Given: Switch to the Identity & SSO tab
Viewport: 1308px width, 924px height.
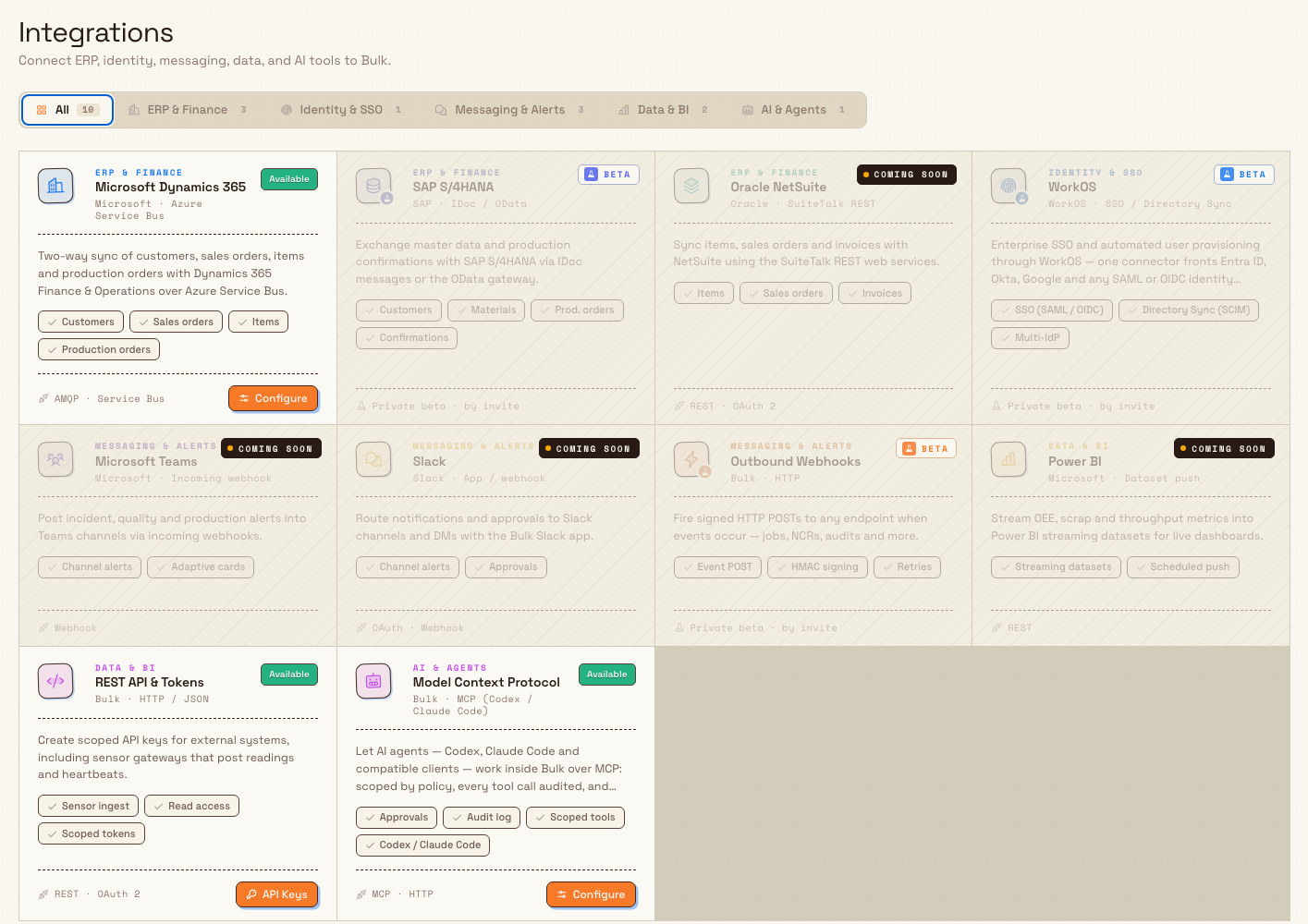Looking at the screenshot, I should click(341, 110).
